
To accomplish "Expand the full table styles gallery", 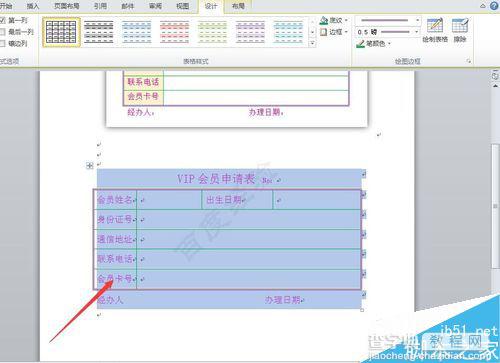I will (312, 43).
